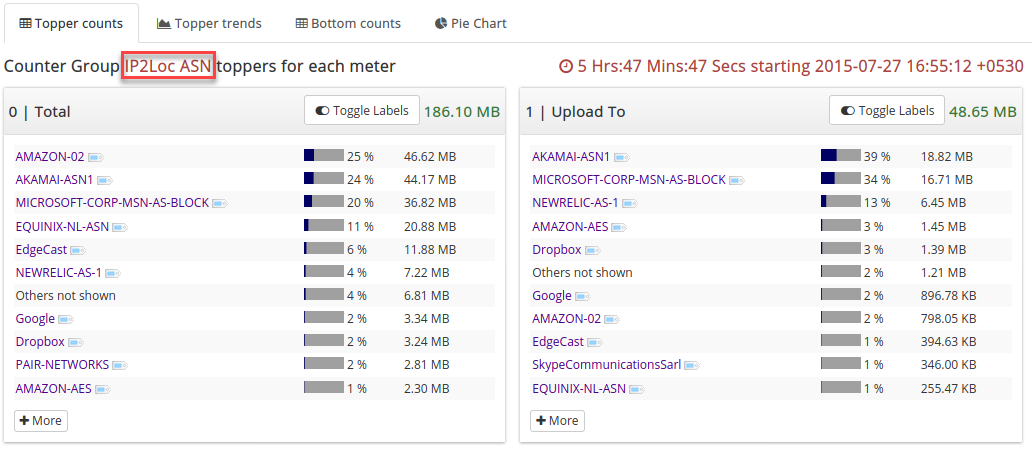Click the 186.10 MB total value

[x=462, y=112]
